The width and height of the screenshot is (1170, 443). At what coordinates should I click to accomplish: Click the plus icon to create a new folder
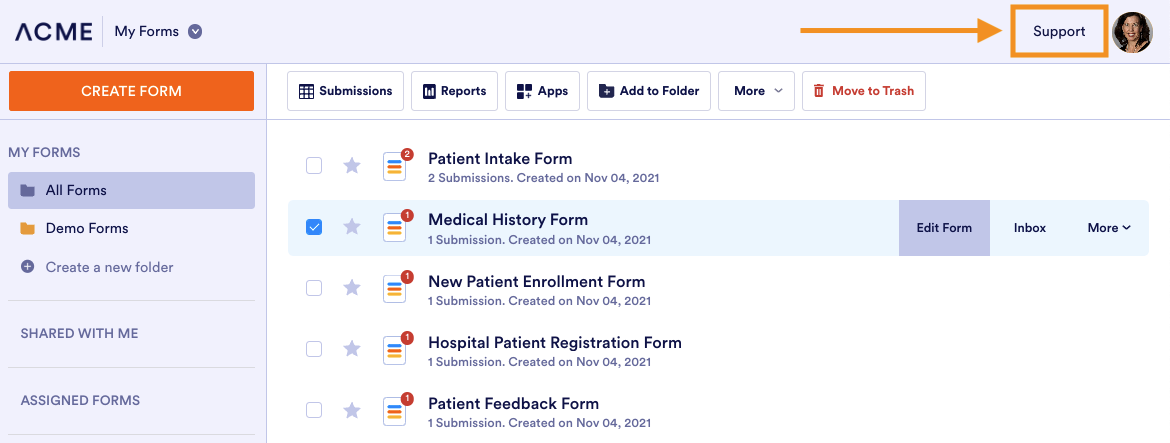pyautogui.click(x=28, y=267)
